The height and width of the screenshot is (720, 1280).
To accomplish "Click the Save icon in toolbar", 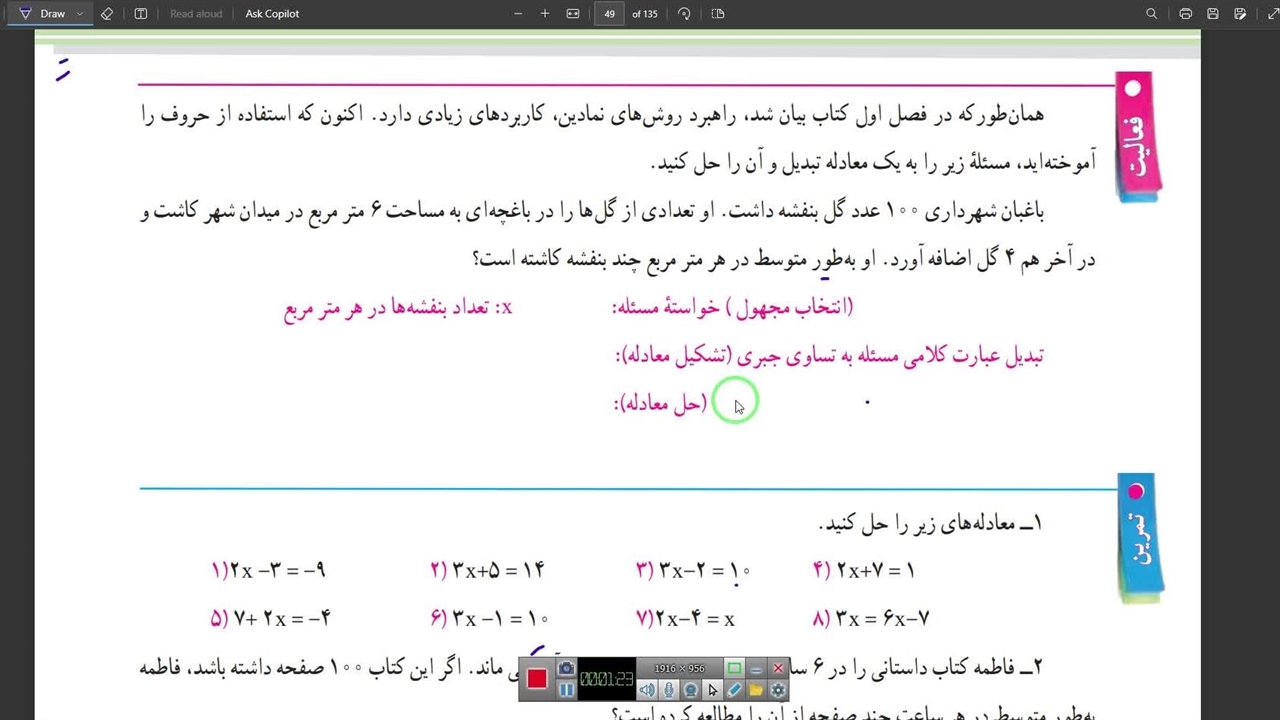I will coord(1213,14).
